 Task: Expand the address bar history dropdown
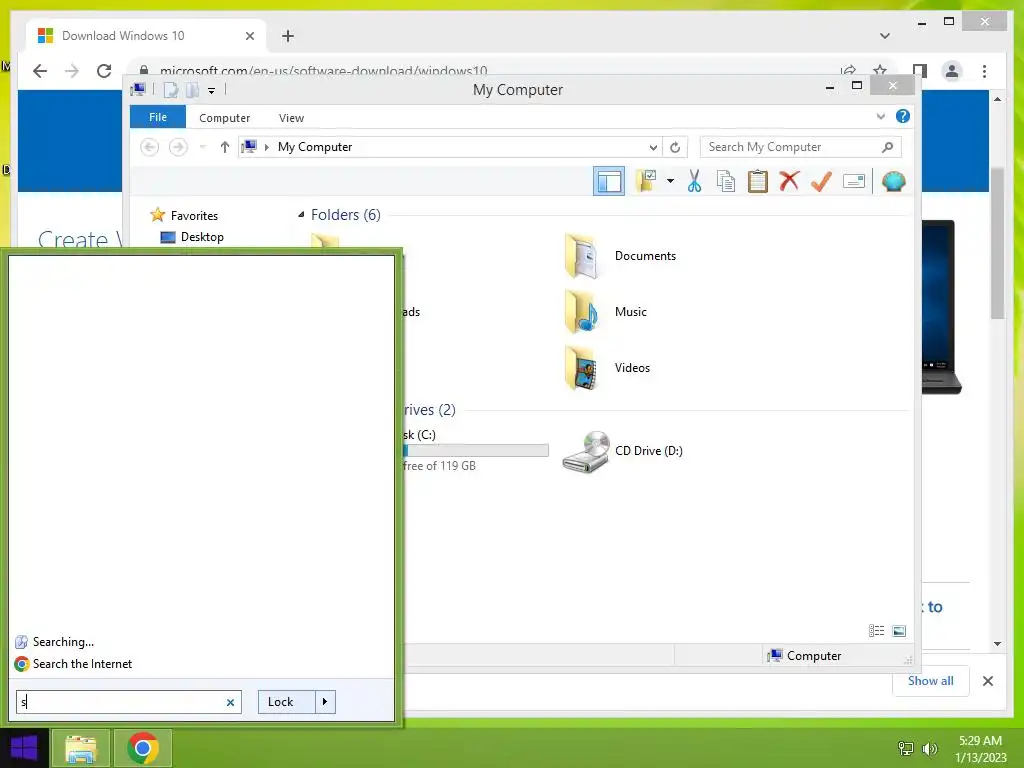coord(652,148)
